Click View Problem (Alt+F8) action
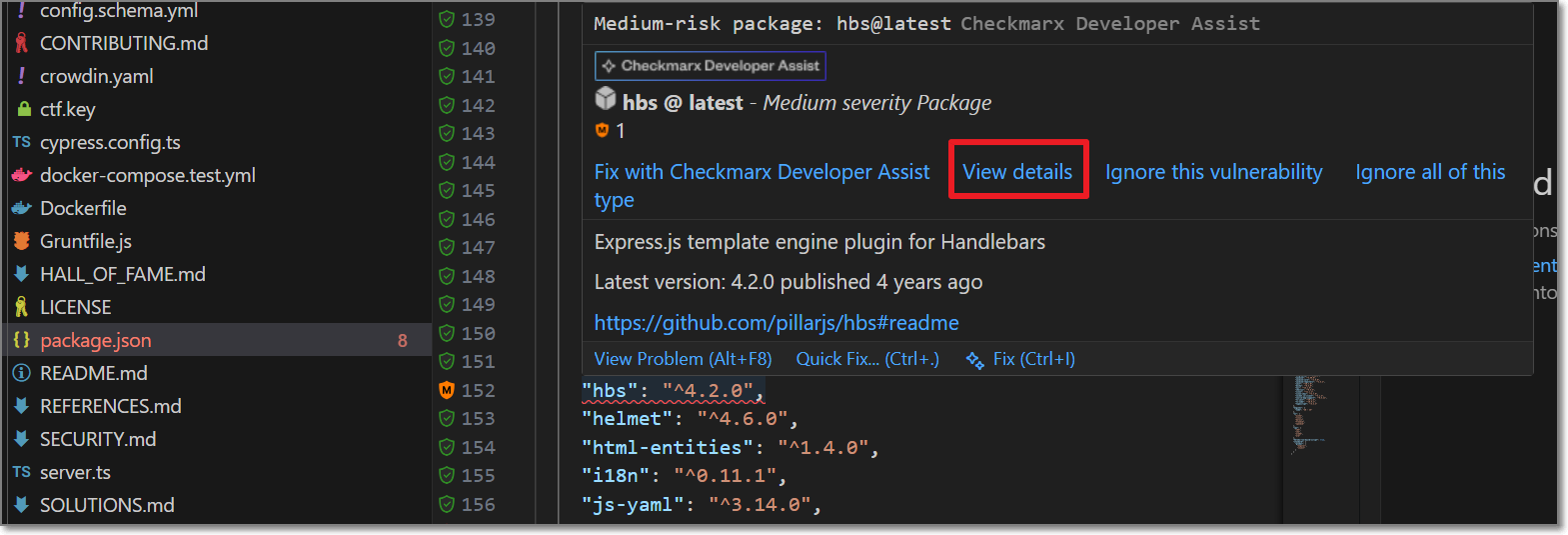Screen dimensions: 1568x535 click(x=683, y=359)
